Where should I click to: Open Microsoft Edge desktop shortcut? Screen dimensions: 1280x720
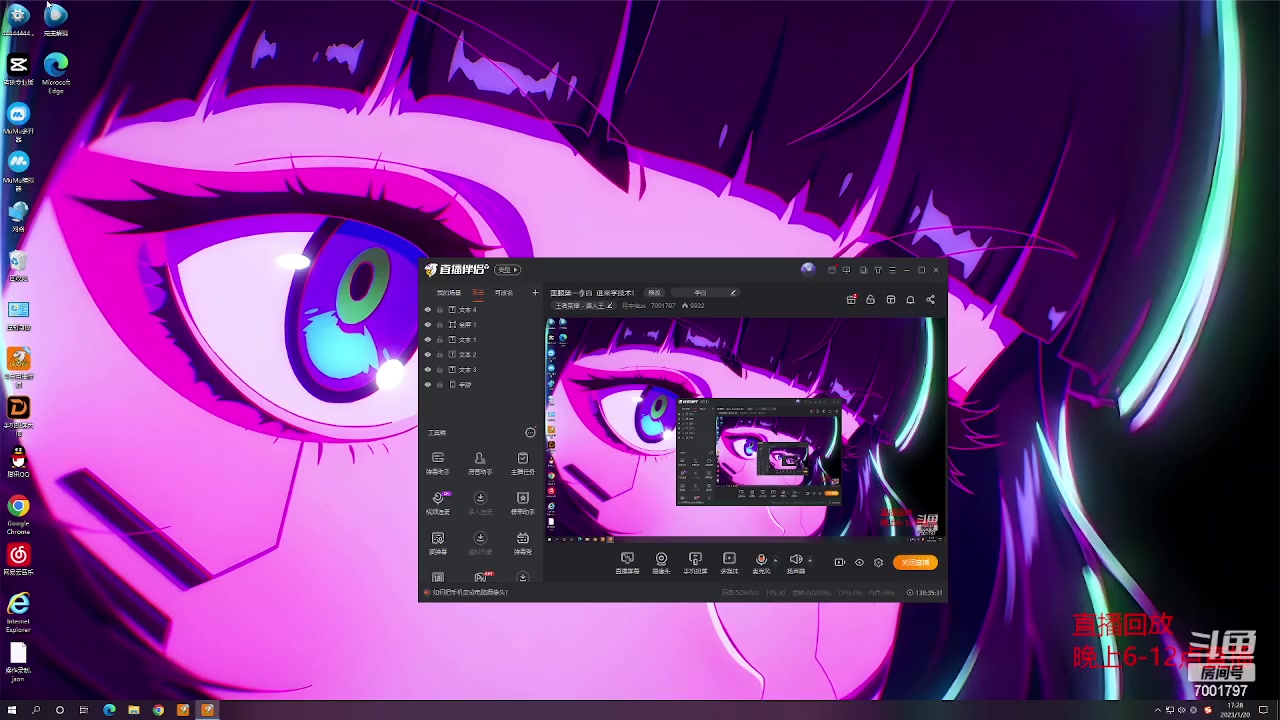pos(56,73)
